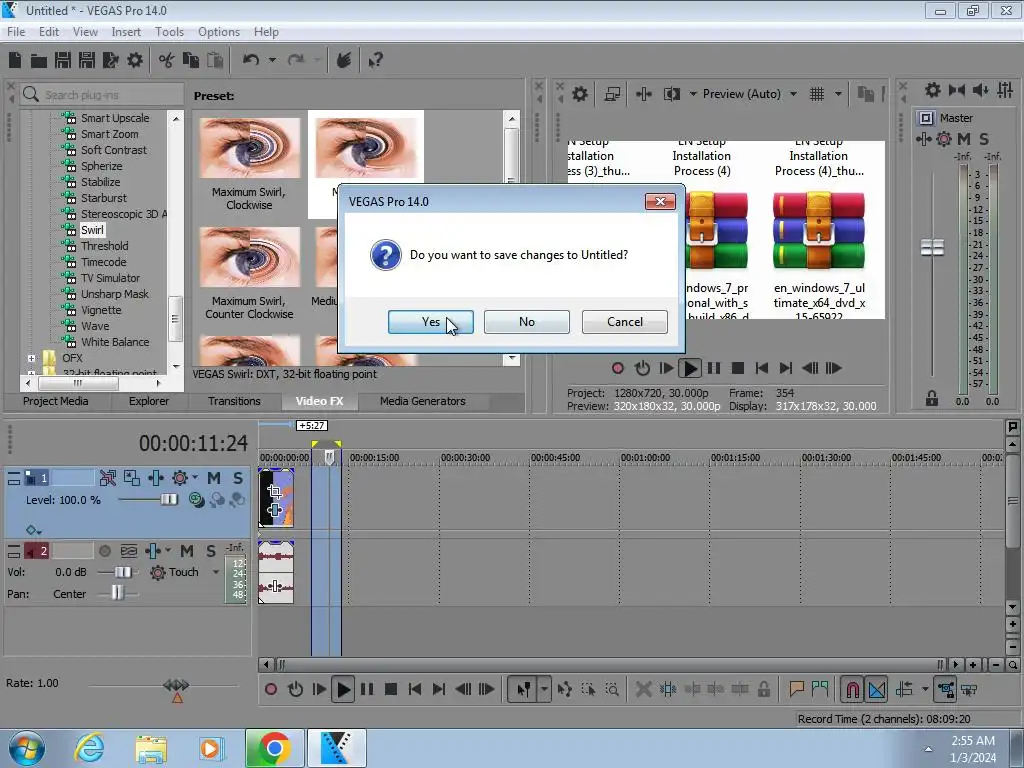The width and height of the screenshot is (1024, 768).
Task: Select Maximum Swirl, Clockwise preset thumbnail
Action: (249, 148)
